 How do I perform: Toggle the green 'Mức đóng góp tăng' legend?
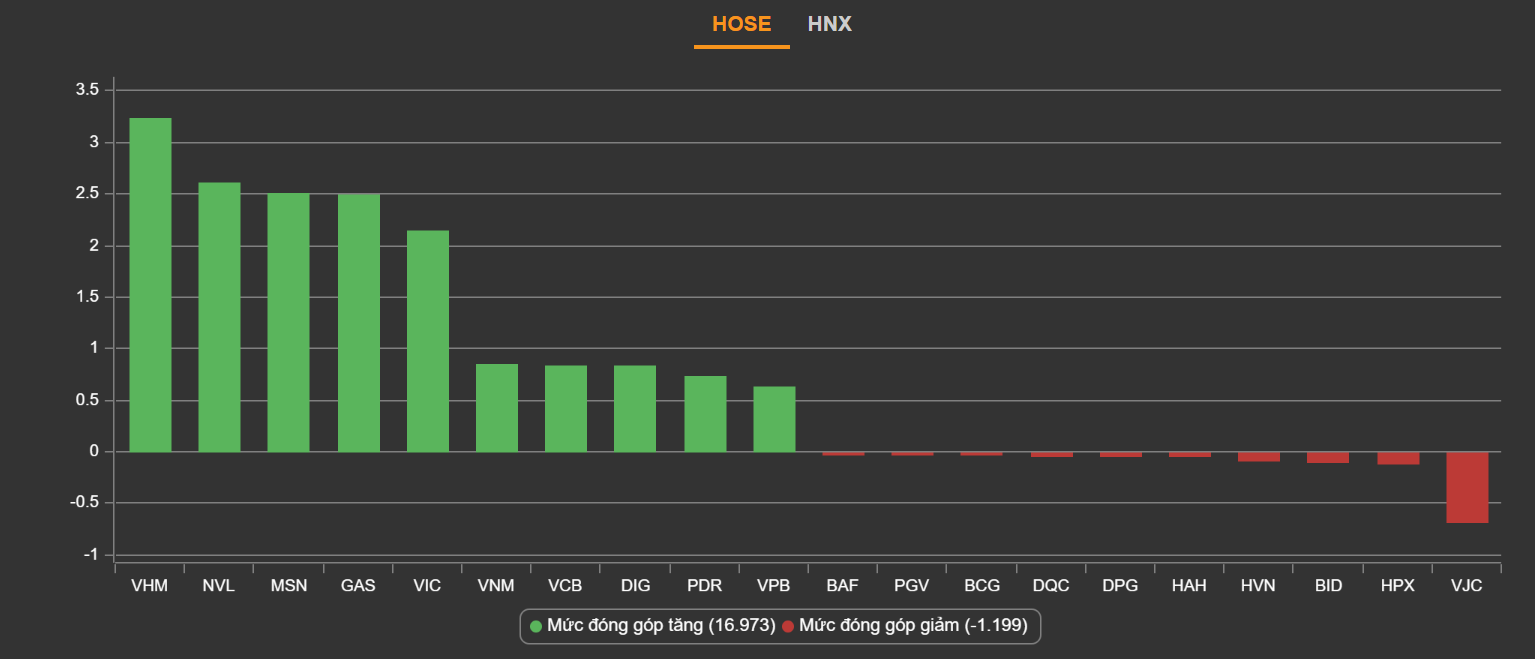click(x=652, y=626)
